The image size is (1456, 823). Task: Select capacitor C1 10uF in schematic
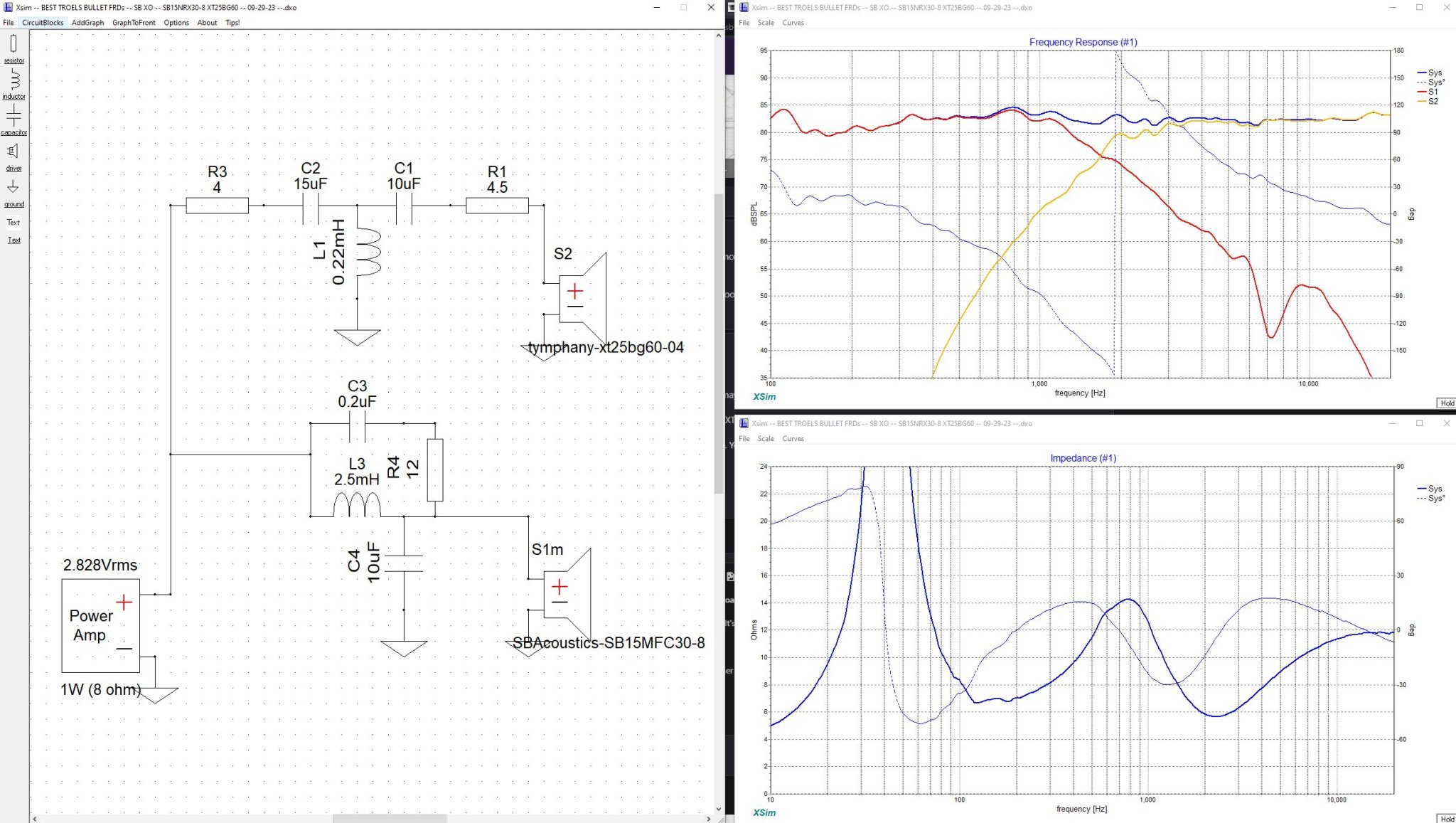click(x=404, y=206)
